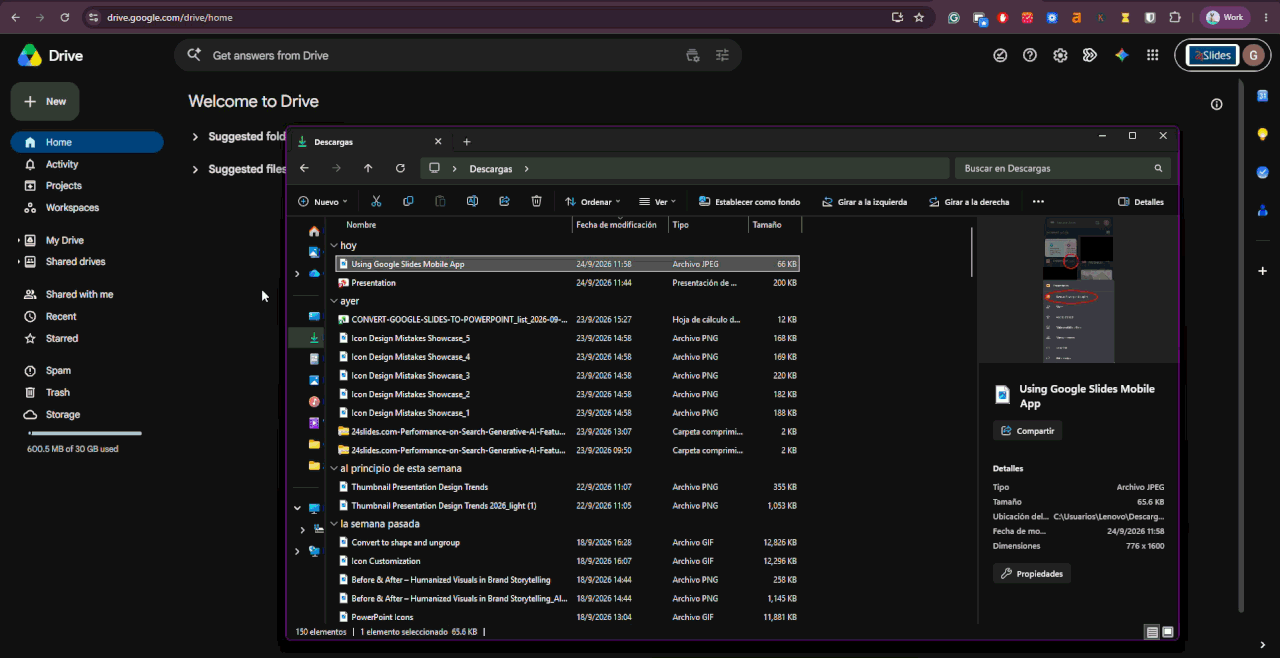Open the Ver view dropdown
Viewport: 1280px width, 658px height.
pyautogui.click(x=658, y=202)
